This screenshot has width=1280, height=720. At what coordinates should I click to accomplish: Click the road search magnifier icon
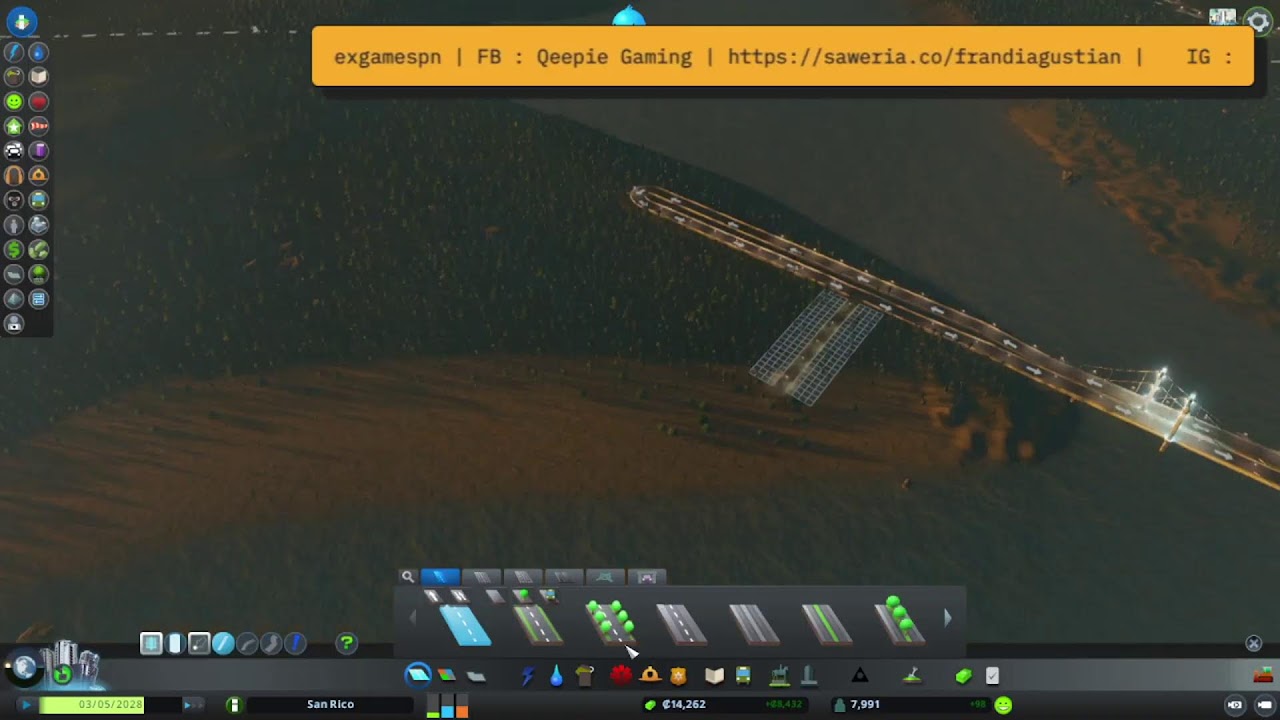coord(408,577)
